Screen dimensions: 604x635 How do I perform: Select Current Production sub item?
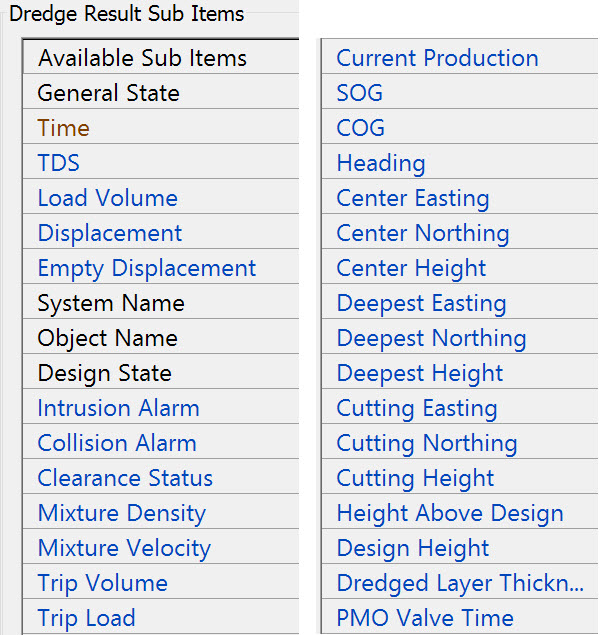(437, 58)
